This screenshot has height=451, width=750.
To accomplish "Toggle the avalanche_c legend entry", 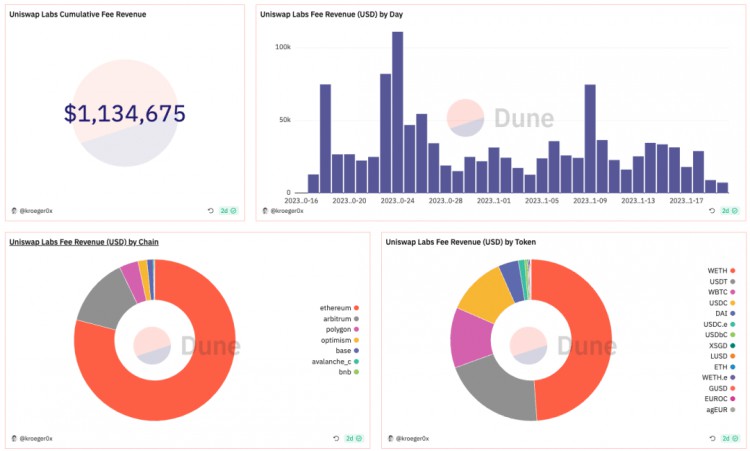I will [335, 362].
